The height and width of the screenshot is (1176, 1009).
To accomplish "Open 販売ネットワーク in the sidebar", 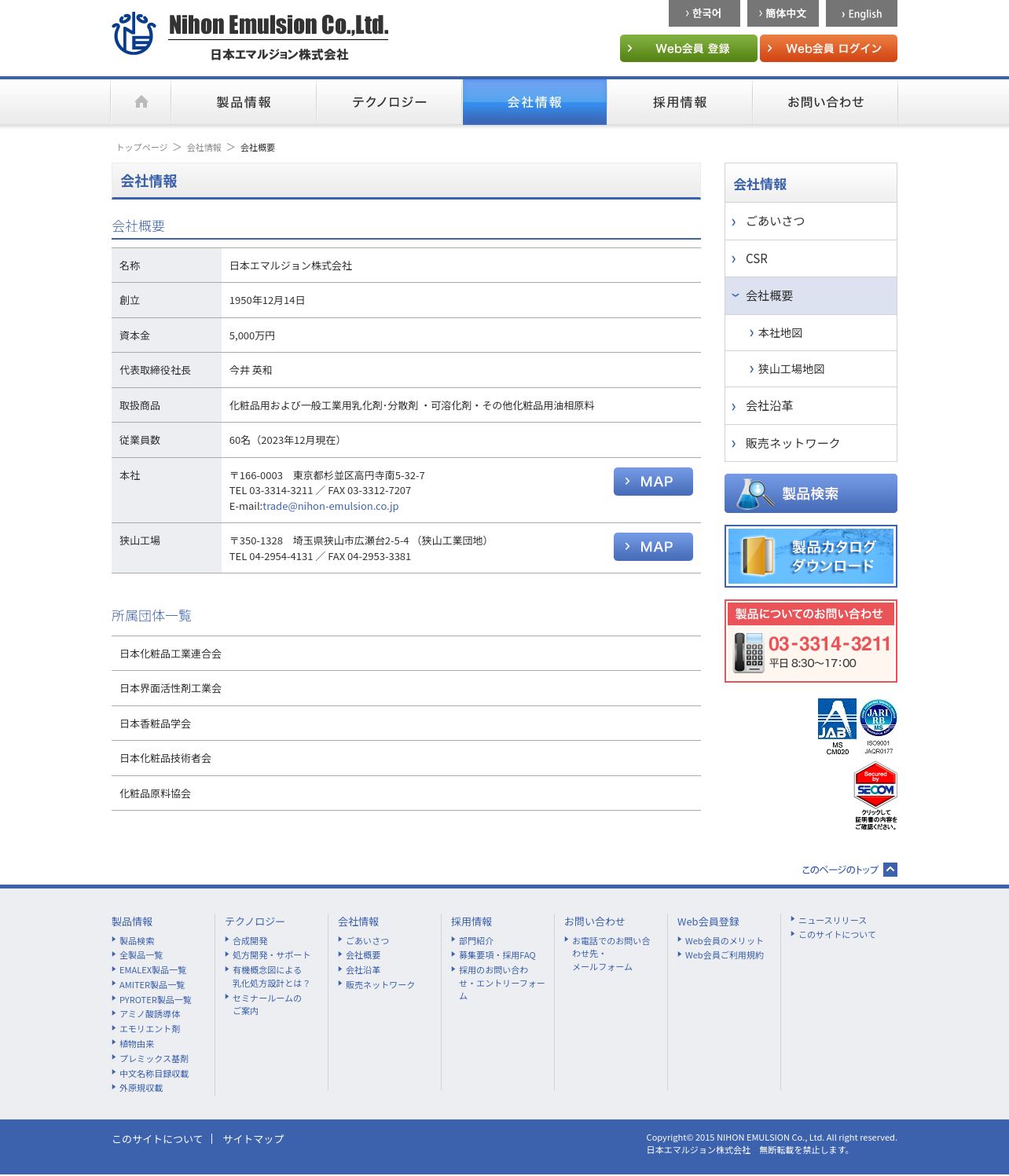I will point(810,443).
